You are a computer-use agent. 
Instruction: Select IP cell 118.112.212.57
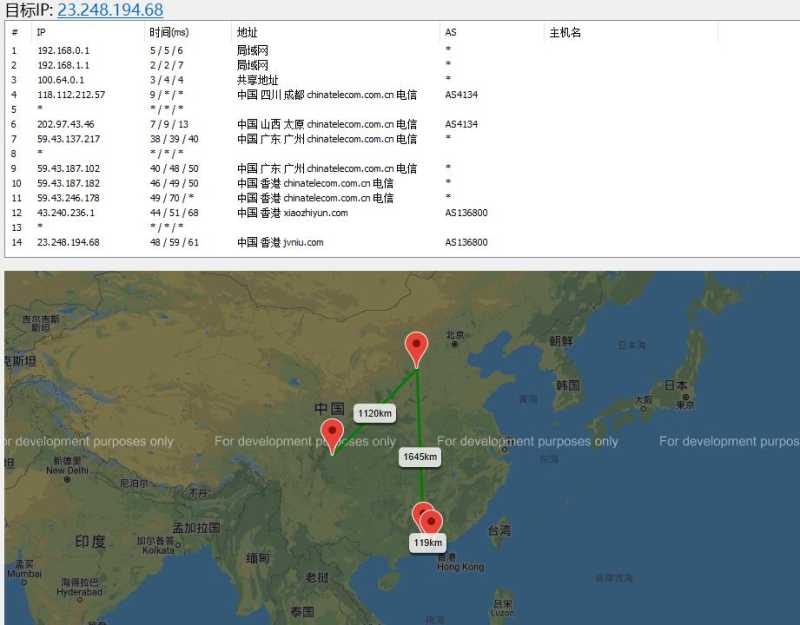click(71, 95)
